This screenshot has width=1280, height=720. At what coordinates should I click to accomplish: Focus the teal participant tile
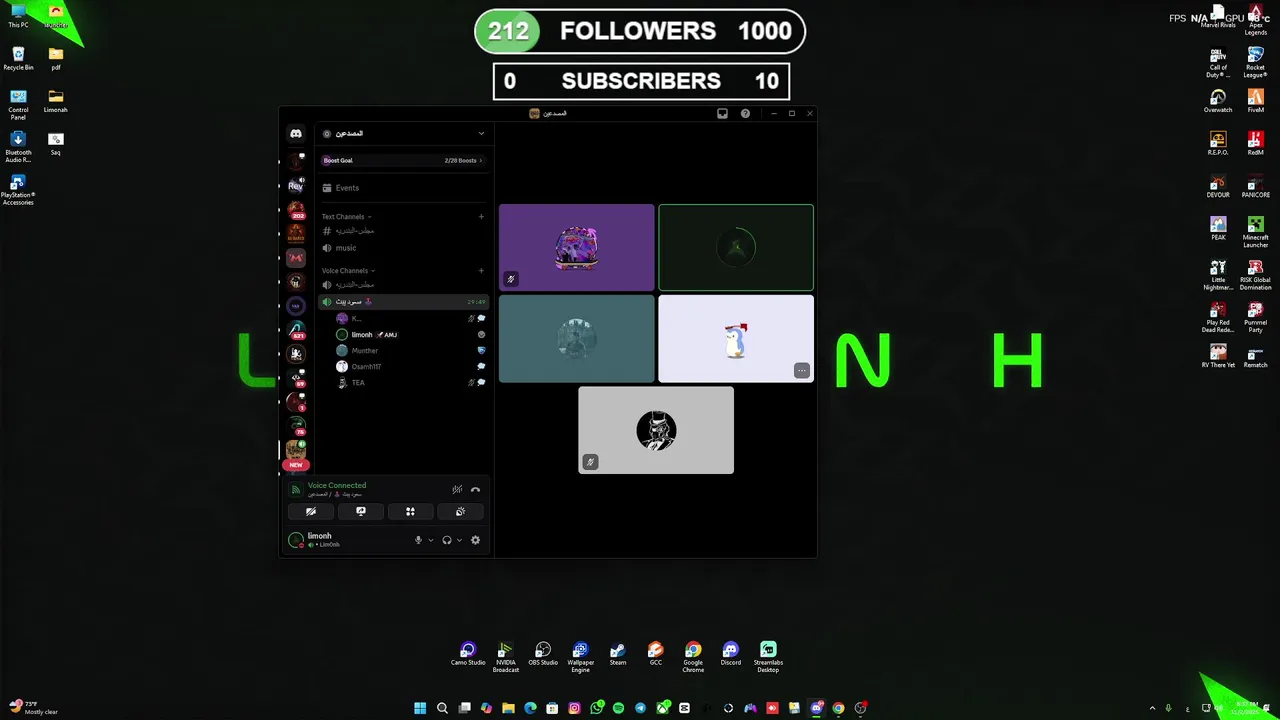(577, 339)
